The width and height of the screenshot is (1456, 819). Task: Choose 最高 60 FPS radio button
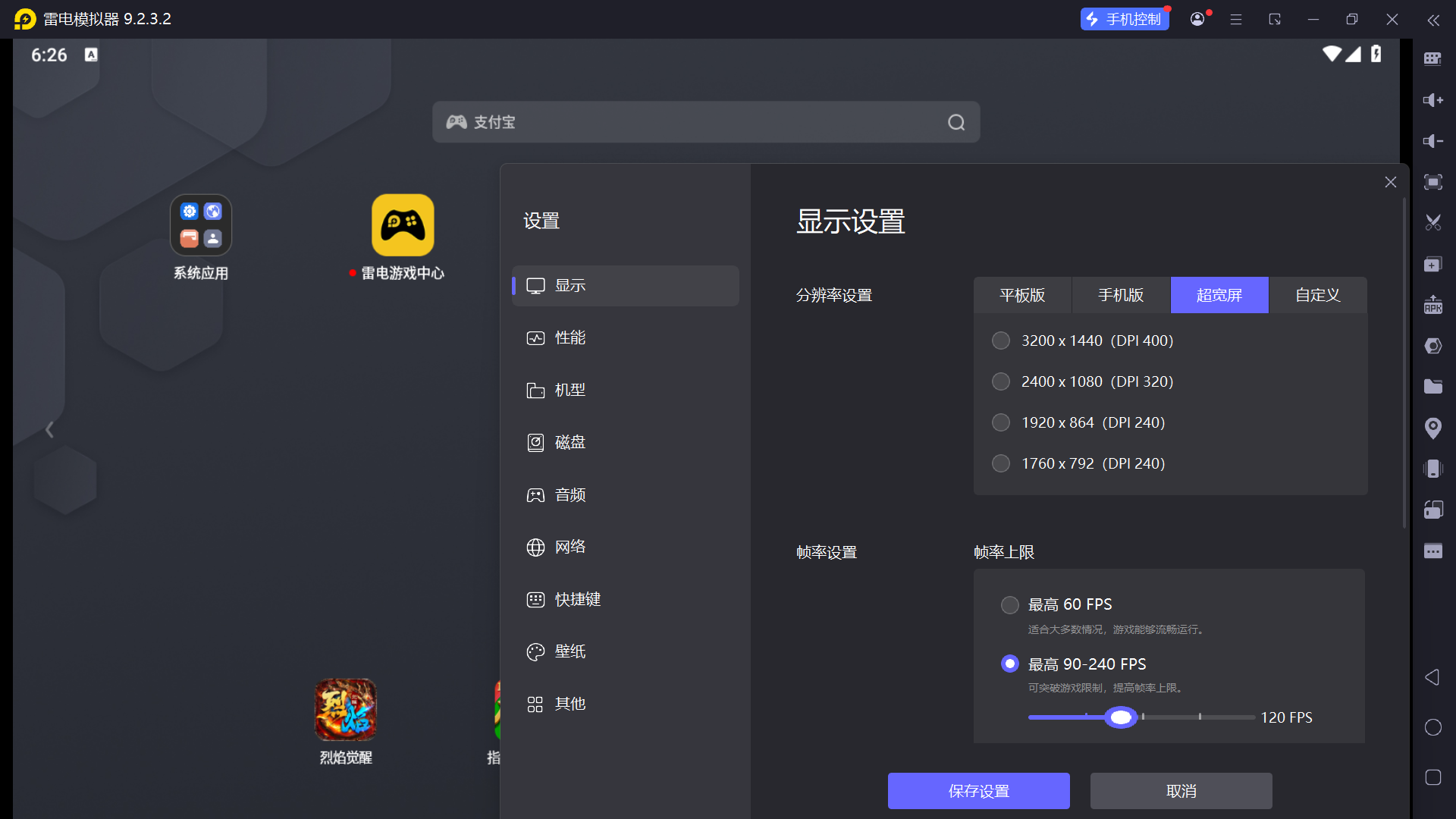point(1009,604)
